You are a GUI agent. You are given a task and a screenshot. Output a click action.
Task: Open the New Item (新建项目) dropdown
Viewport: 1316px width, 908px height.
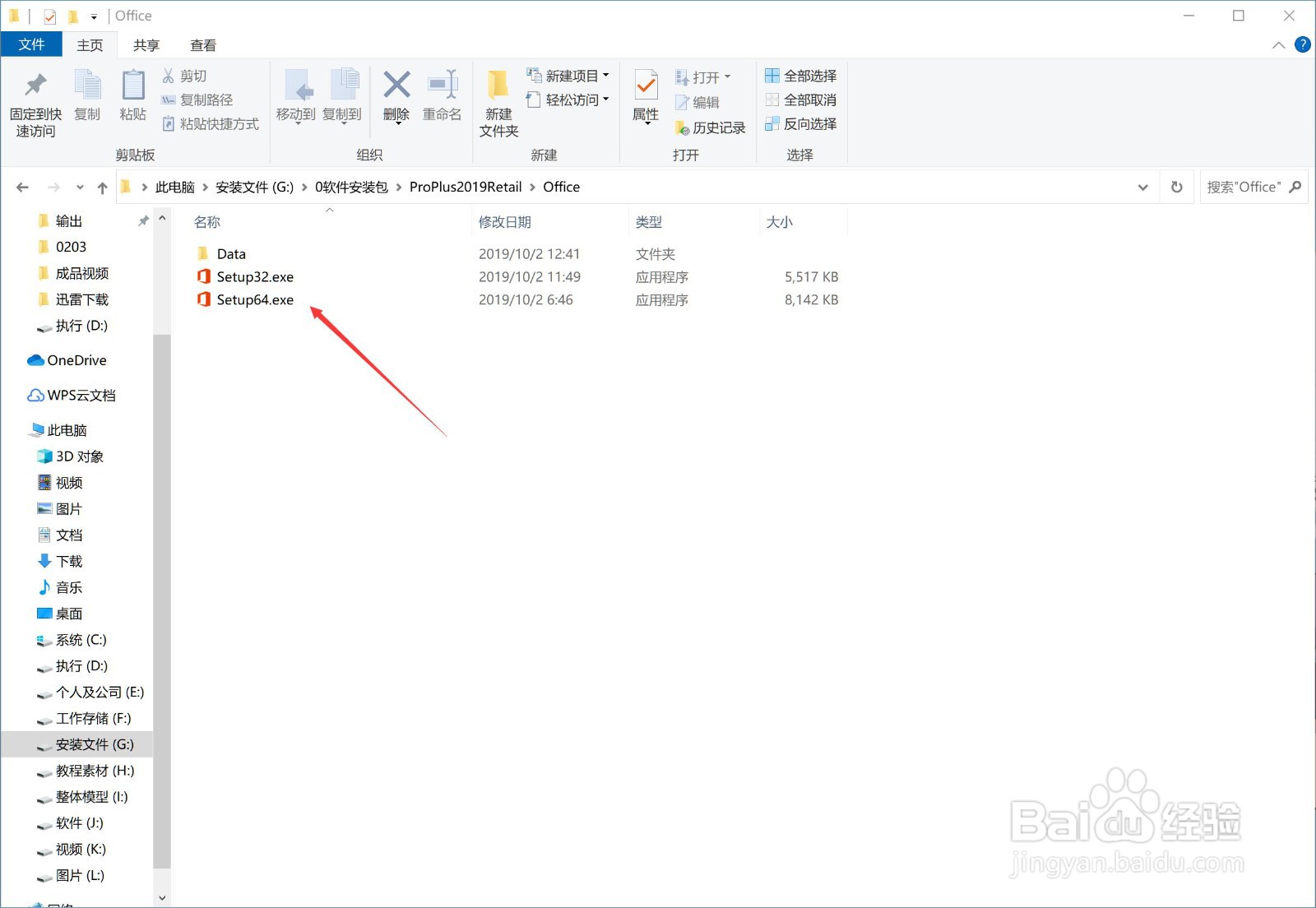(569, 76)
